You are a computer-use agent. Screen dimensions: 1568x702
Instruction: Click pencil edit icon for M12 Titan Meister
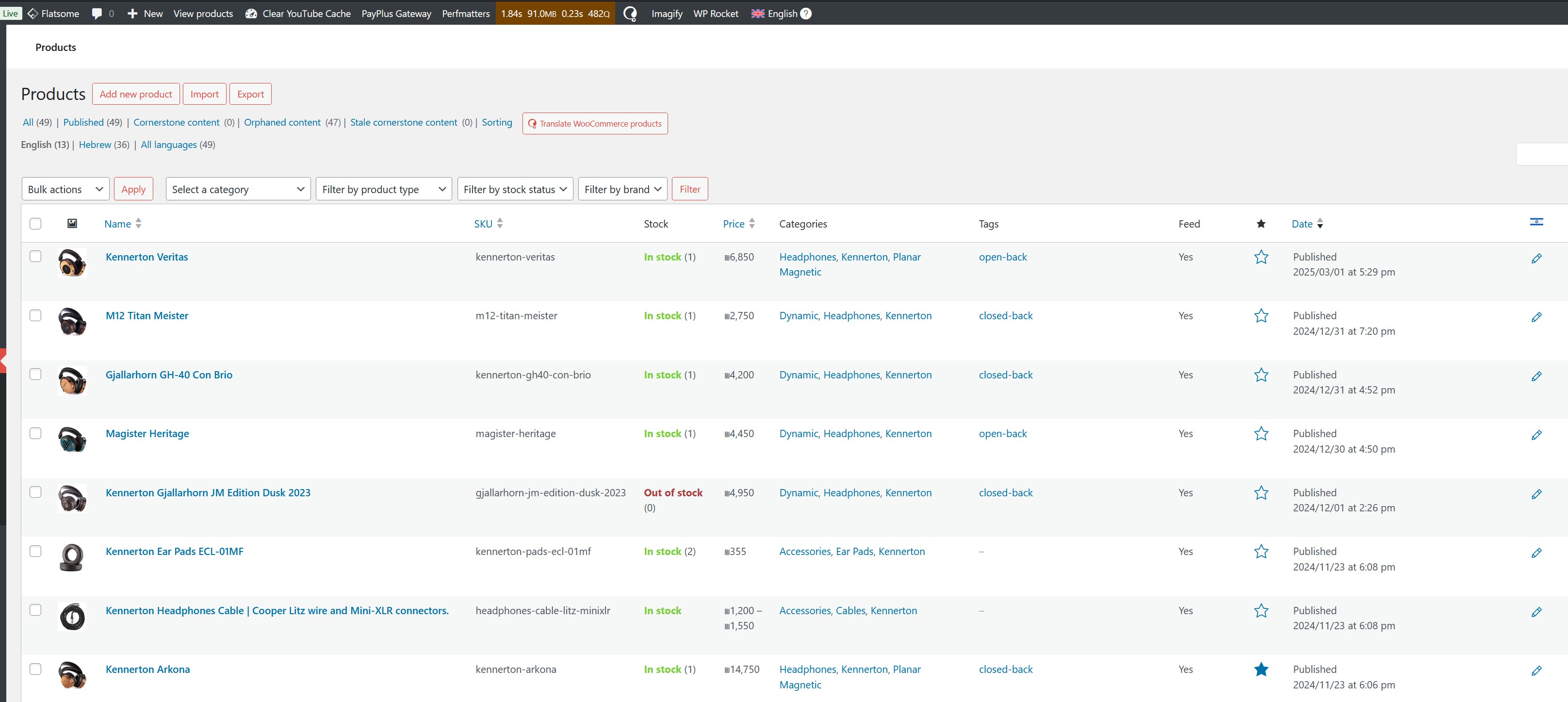click(1536, 317)
